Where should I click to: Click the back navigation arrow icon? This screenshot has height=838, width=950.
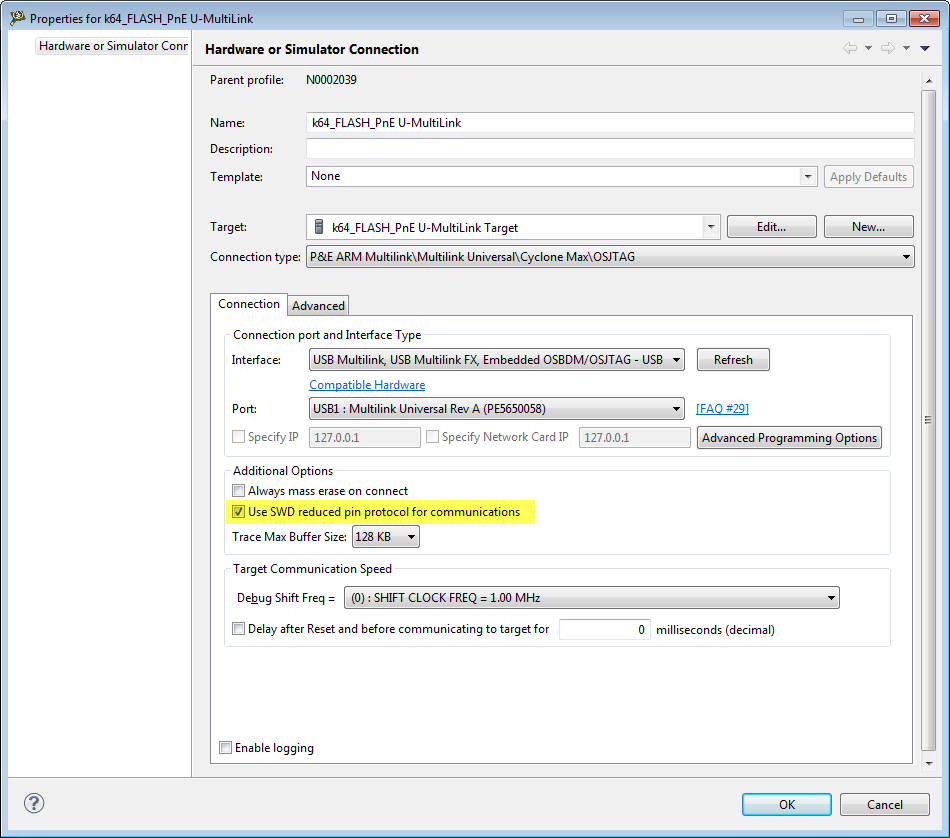click(850, 48)
